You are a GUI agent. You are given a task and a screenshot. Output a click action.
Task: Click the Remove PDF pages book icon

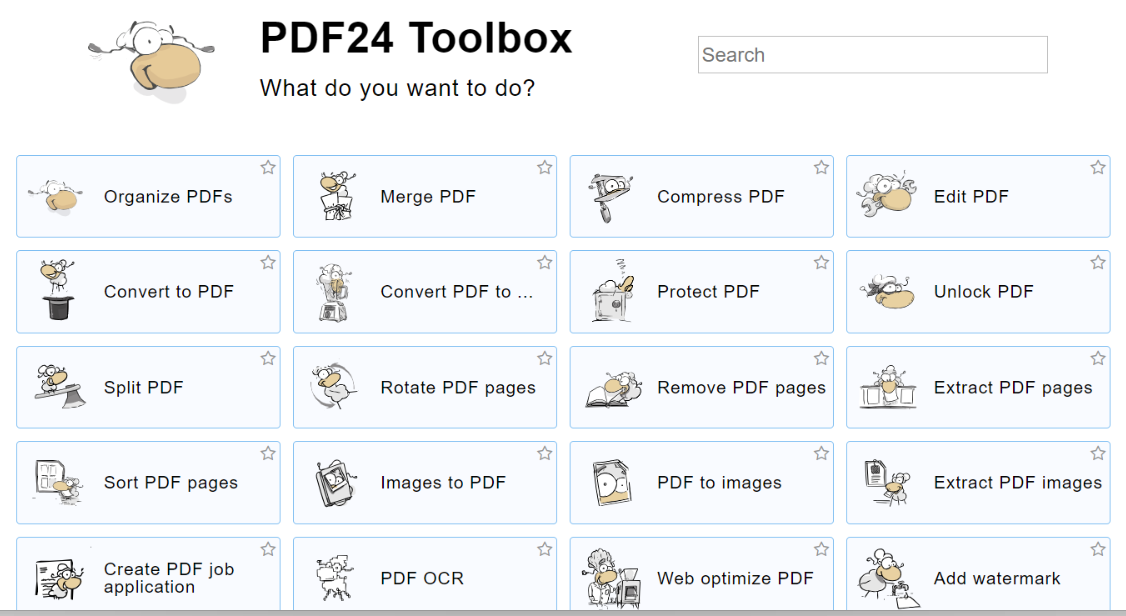coord(613,388)
